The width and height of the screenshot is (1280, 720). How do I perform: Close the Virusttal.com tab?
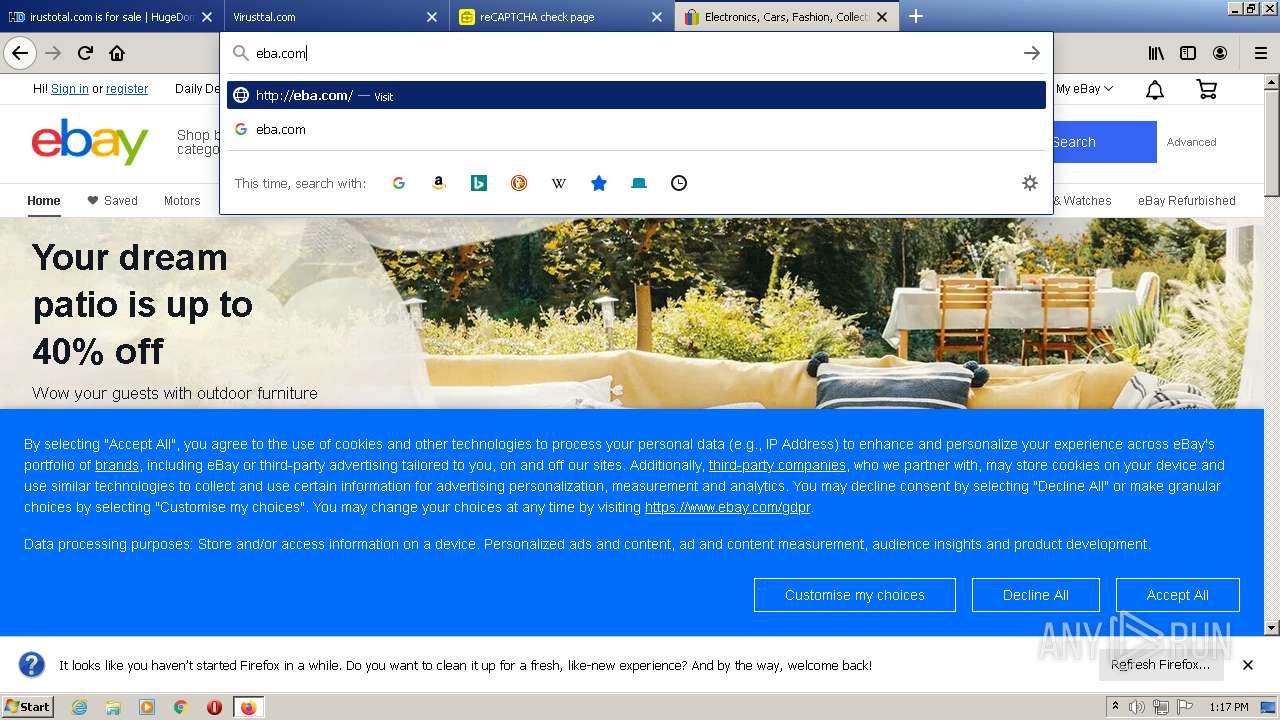(x=432, y=17)
